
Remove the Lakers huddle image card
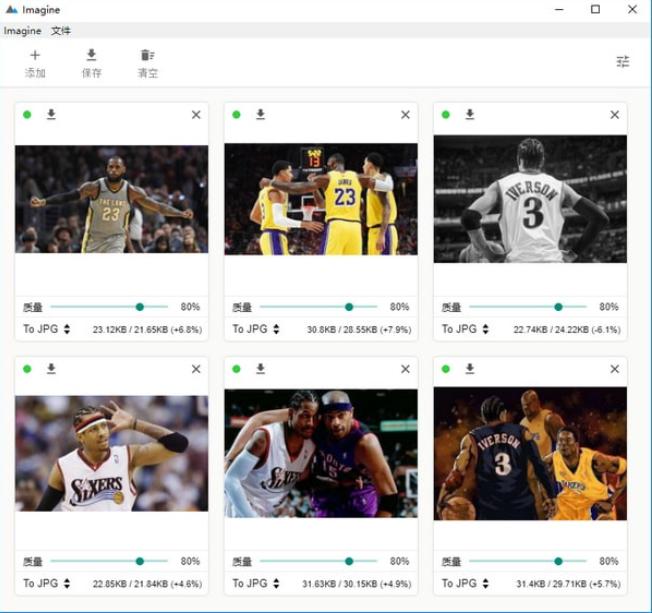[405, 115]
